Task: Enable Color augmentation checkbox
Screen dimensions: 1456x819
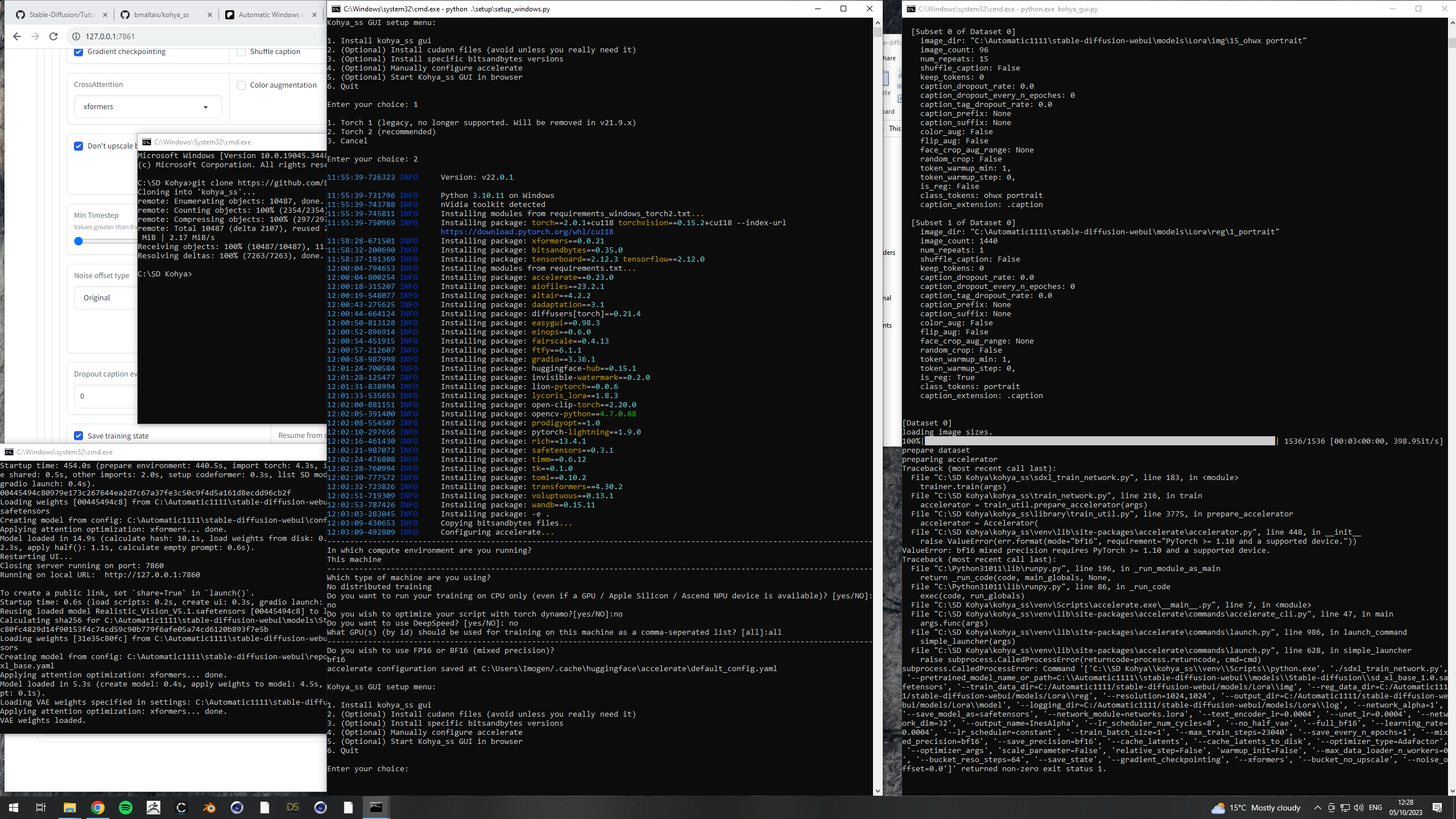Action: pos(241,85)
